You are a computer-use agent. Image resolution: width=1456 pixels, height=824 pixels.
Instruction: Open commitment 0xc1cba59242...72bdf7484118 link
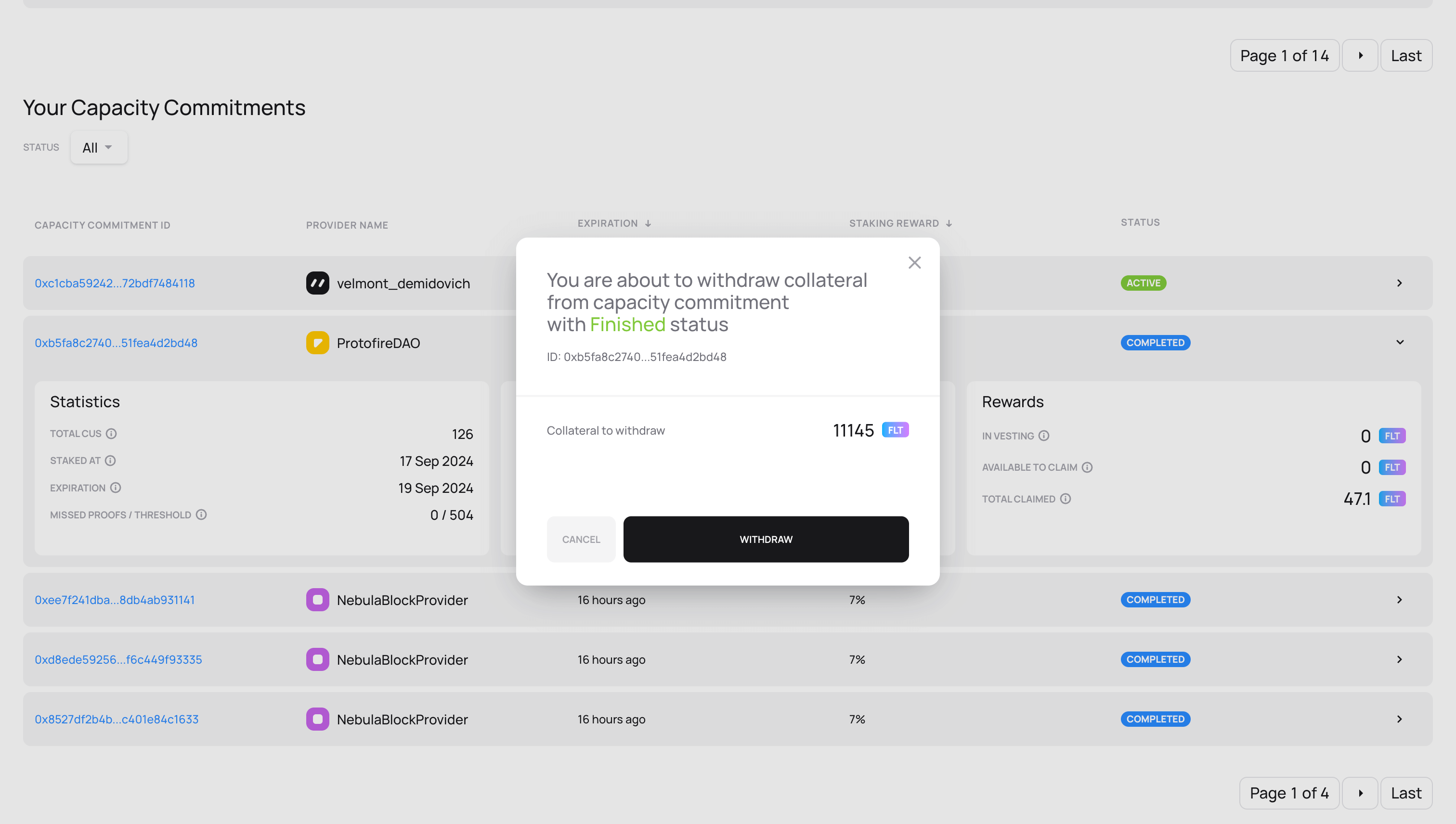(x=115, y=283)
